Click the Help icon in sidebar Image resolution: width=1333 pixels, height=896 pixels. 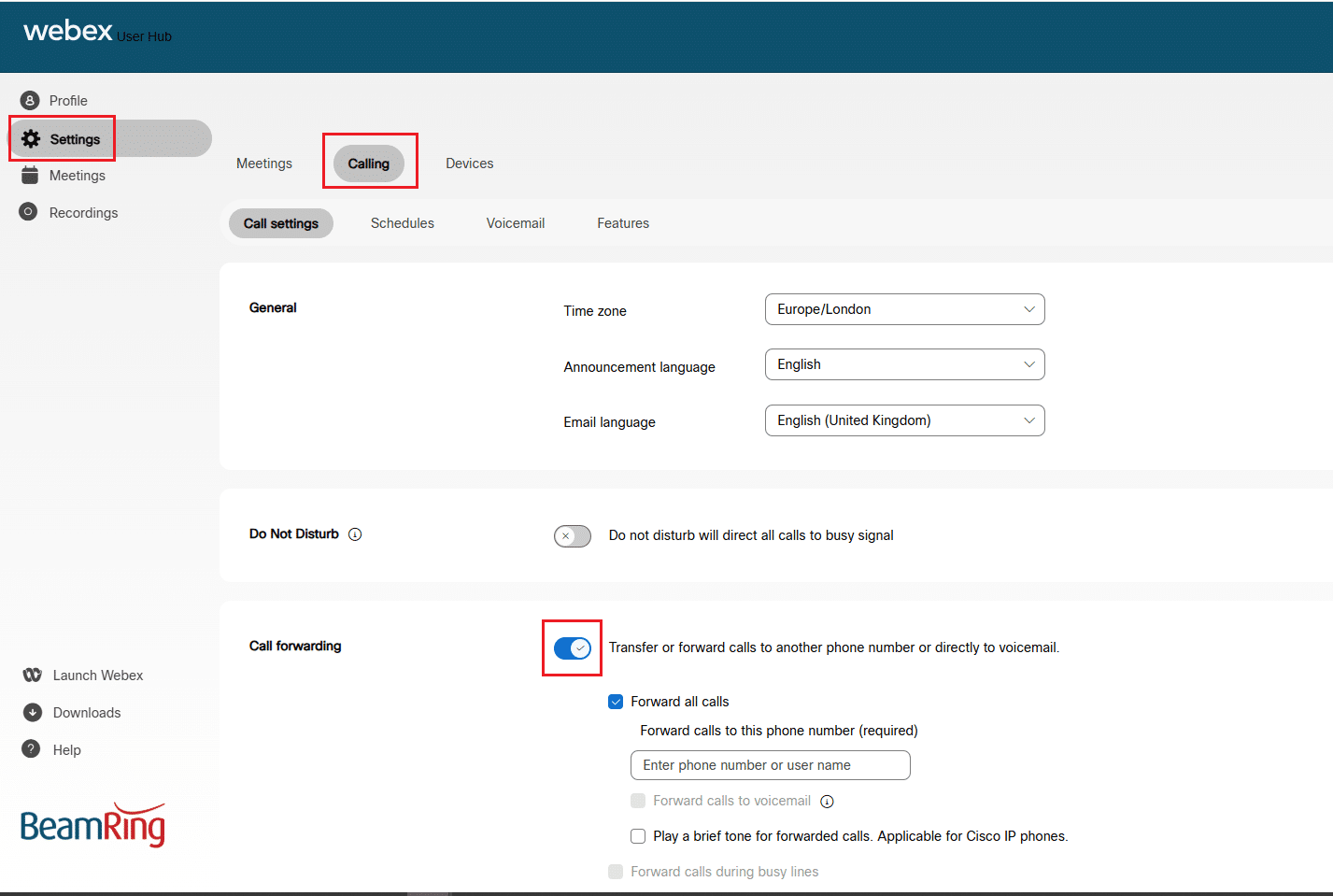coord(31,749)
